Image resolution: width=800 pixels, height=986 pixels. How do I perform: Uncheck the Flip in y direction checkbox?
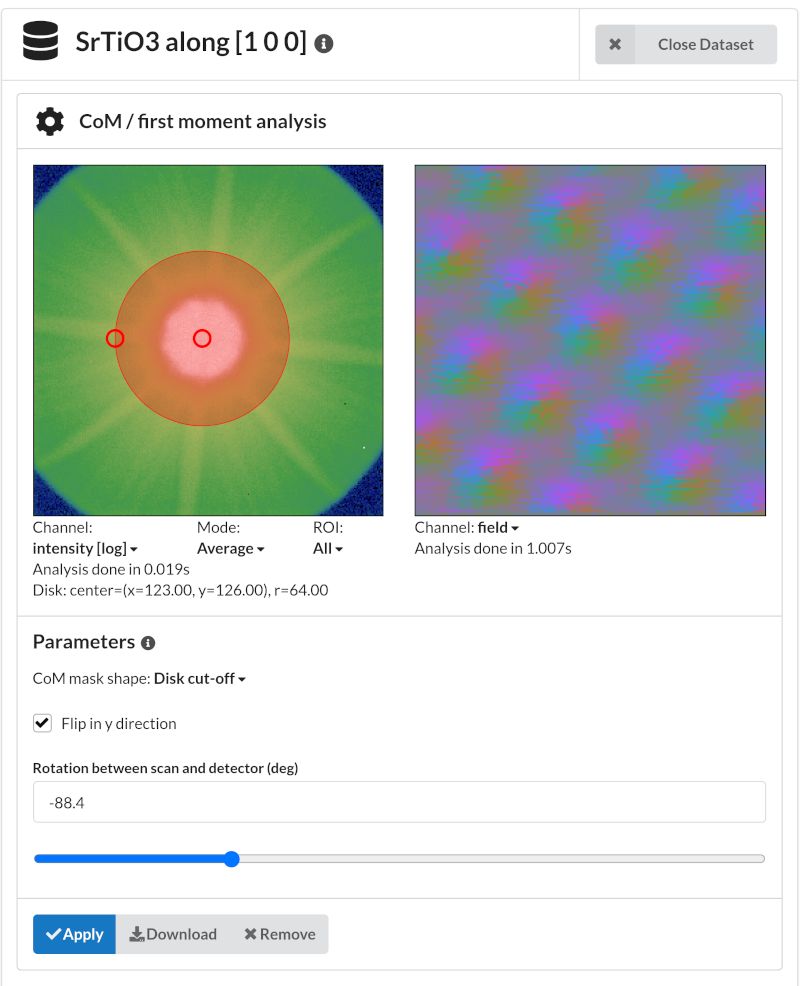pos(42,723)
